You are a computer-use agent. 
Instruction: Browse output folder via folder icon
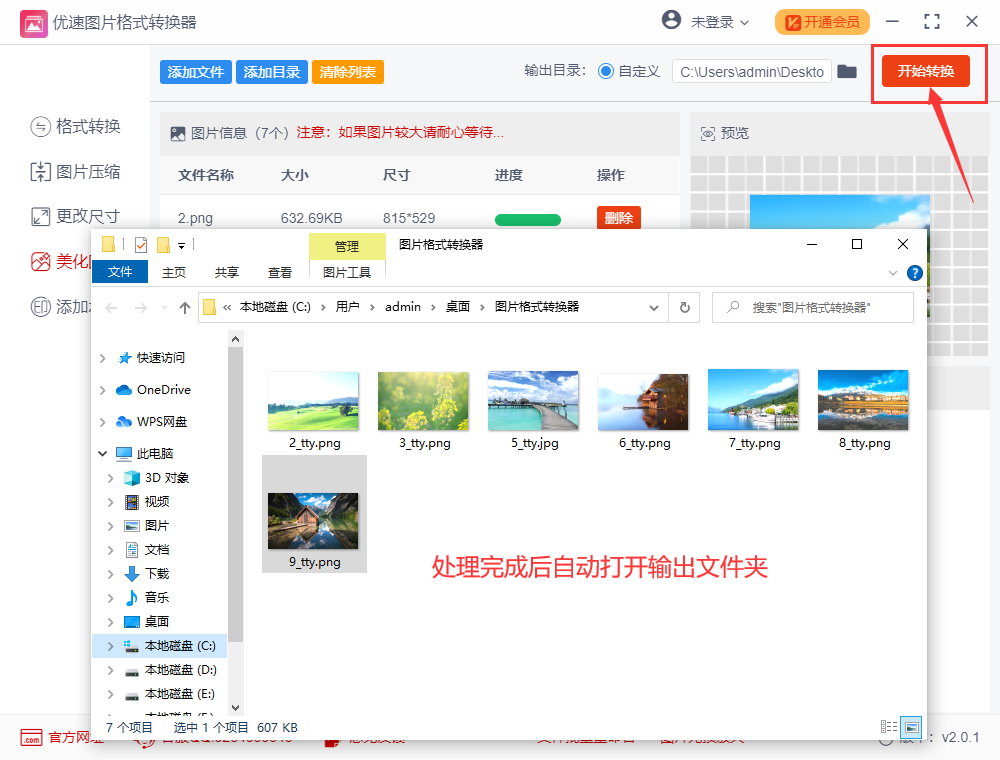coord(846,71)
